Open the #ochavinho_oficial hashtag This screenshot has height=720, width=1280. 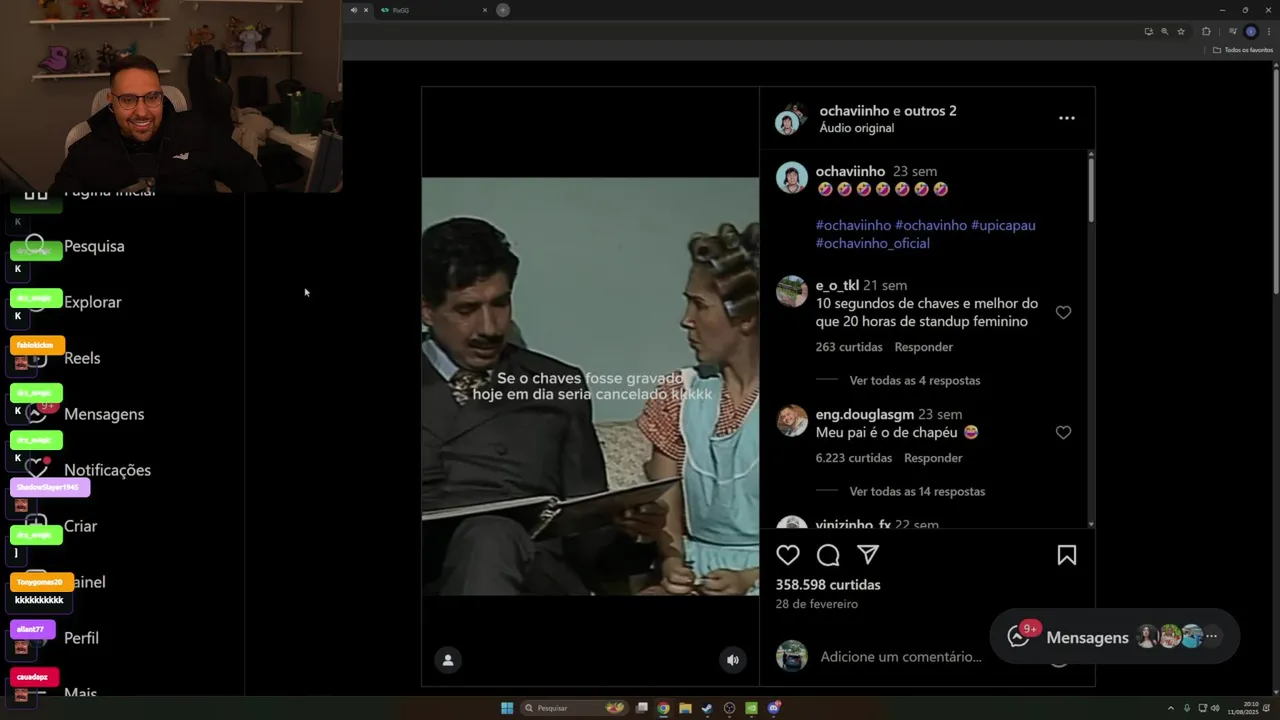click(x=872, y=243)
